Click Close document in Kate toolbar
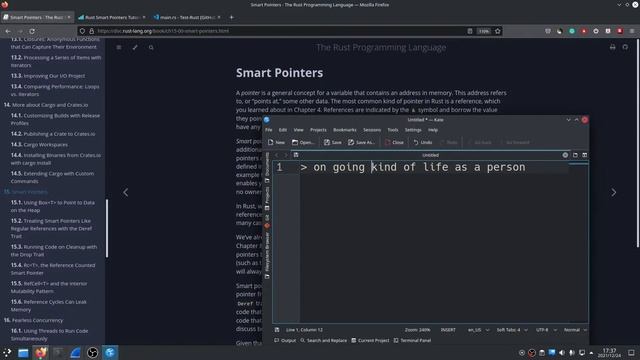This screenshot has width=640, height=360. 394,142
